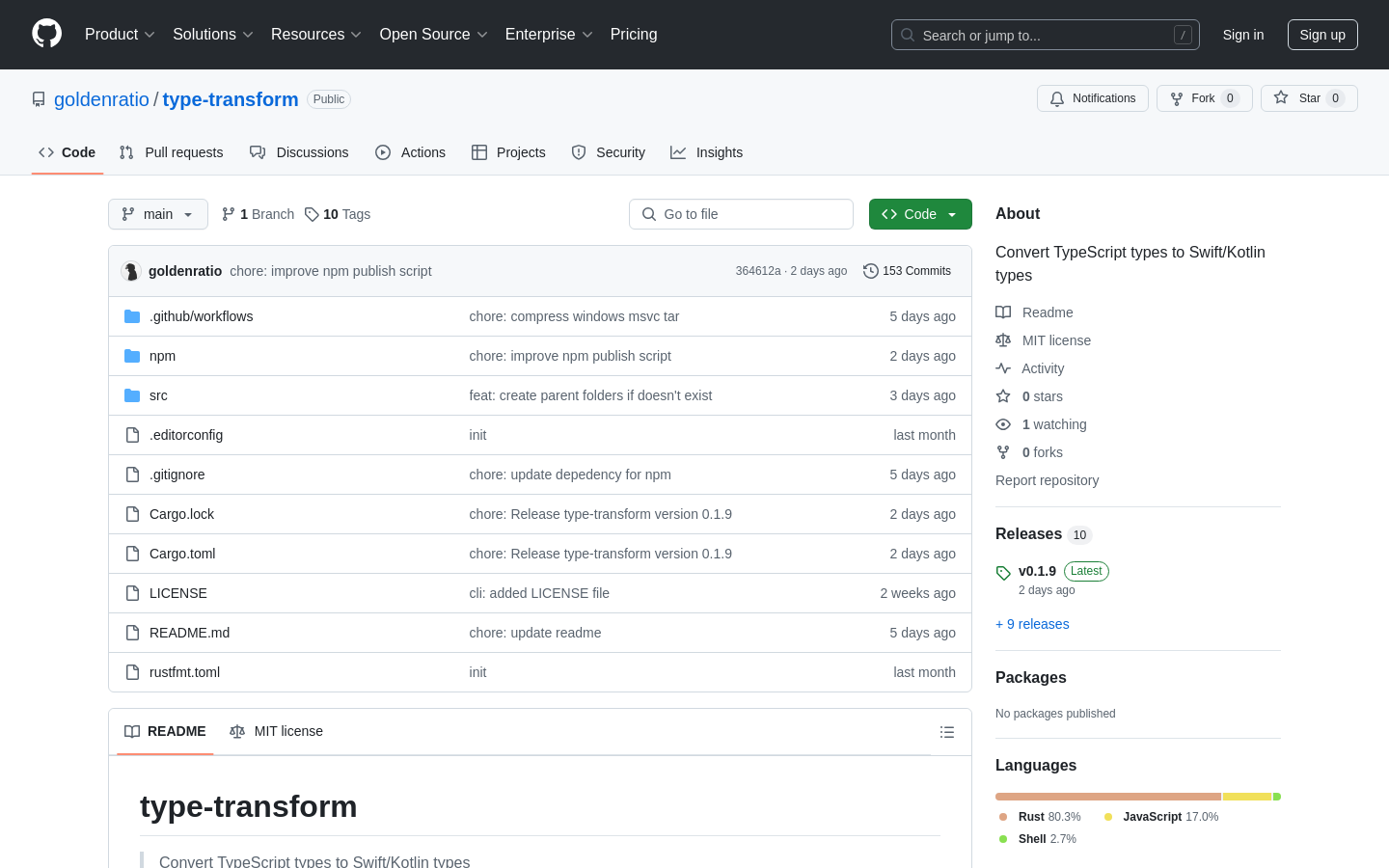Open the goldenratio user avatar
The image size is (1389, 868).
point(131,271)
